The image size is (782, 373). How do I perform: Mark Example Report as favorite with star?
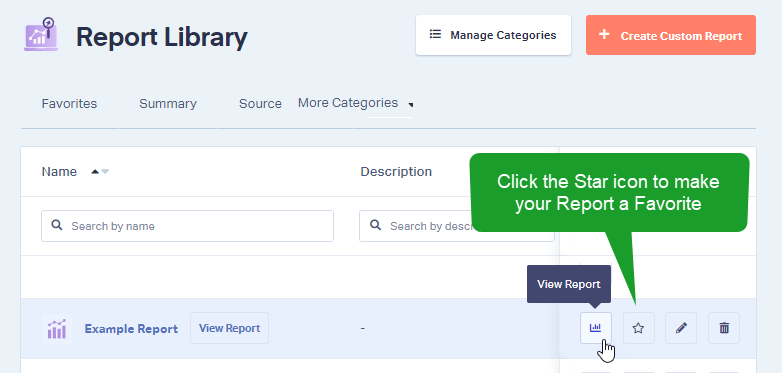click(x=638, y=328)
